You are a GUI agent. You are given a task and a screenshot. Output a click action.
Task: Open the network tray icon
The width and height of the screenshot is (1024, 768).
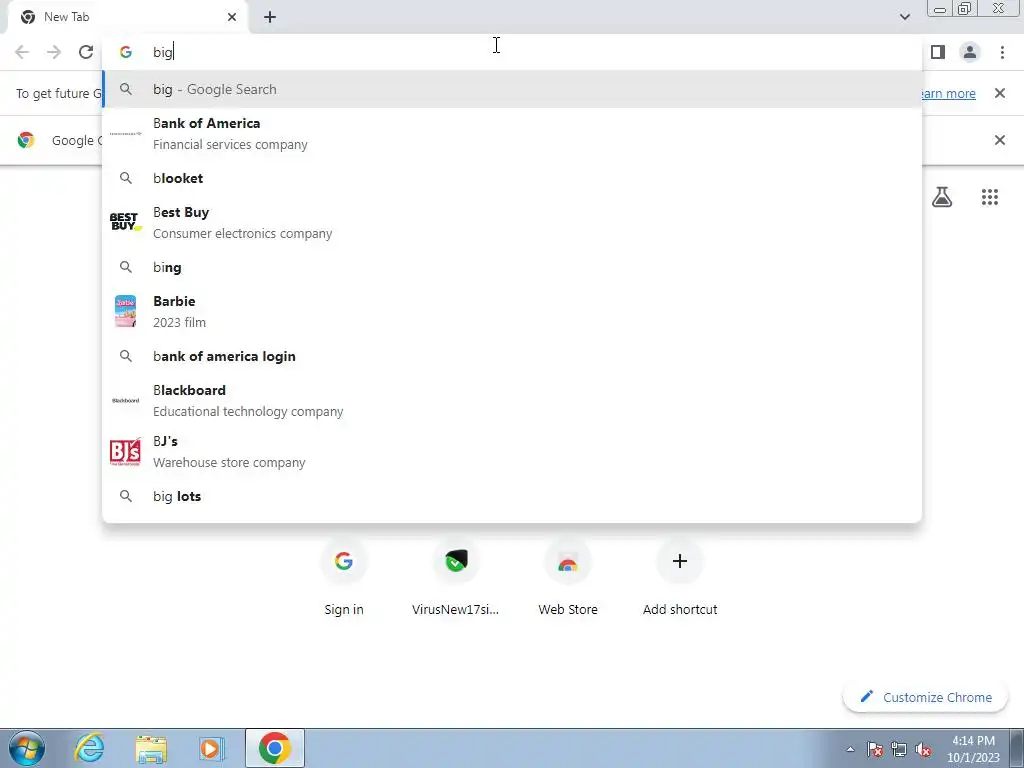899,749
